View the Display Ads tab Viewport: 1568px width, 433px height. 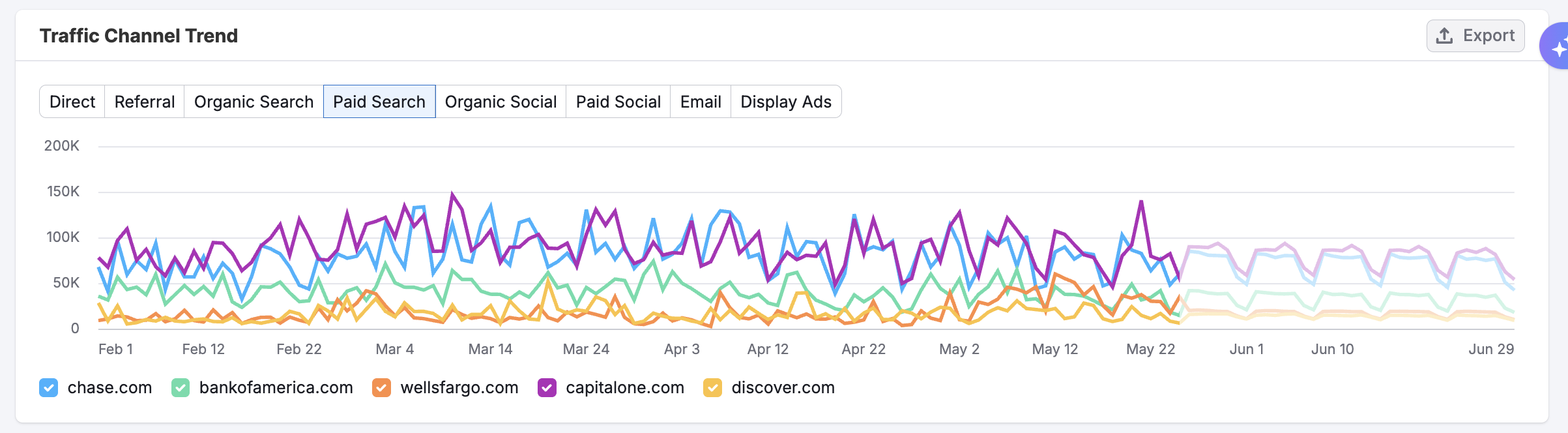coord(786,102)
